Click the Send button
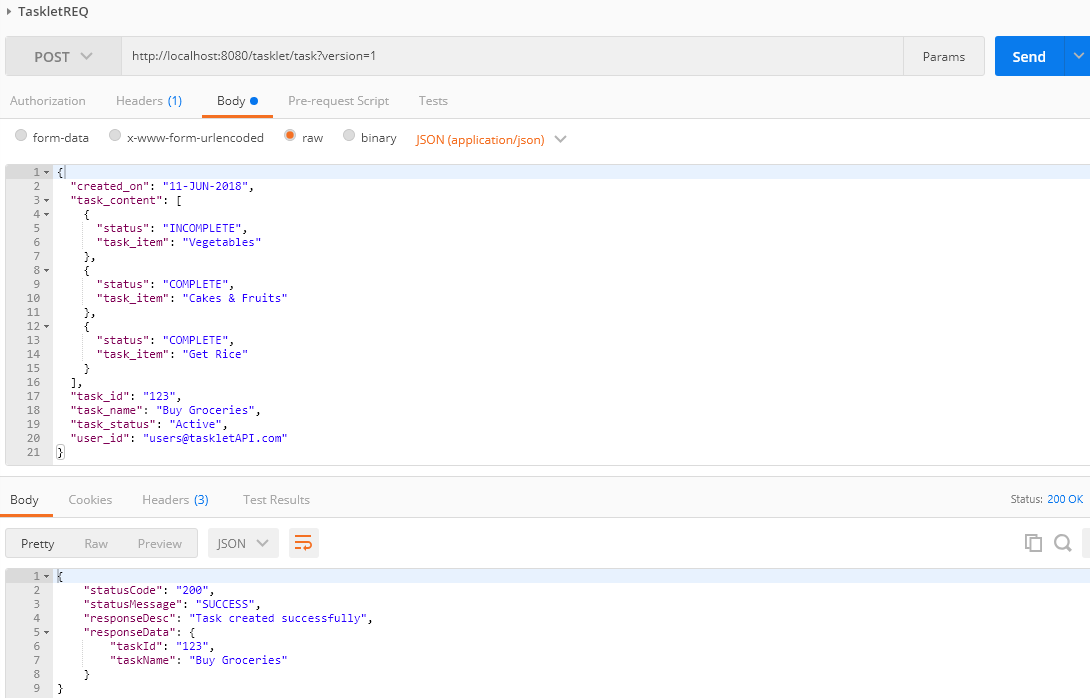Image resolution: width=1090 pixels, height=698 pixels. (1028, 56)
